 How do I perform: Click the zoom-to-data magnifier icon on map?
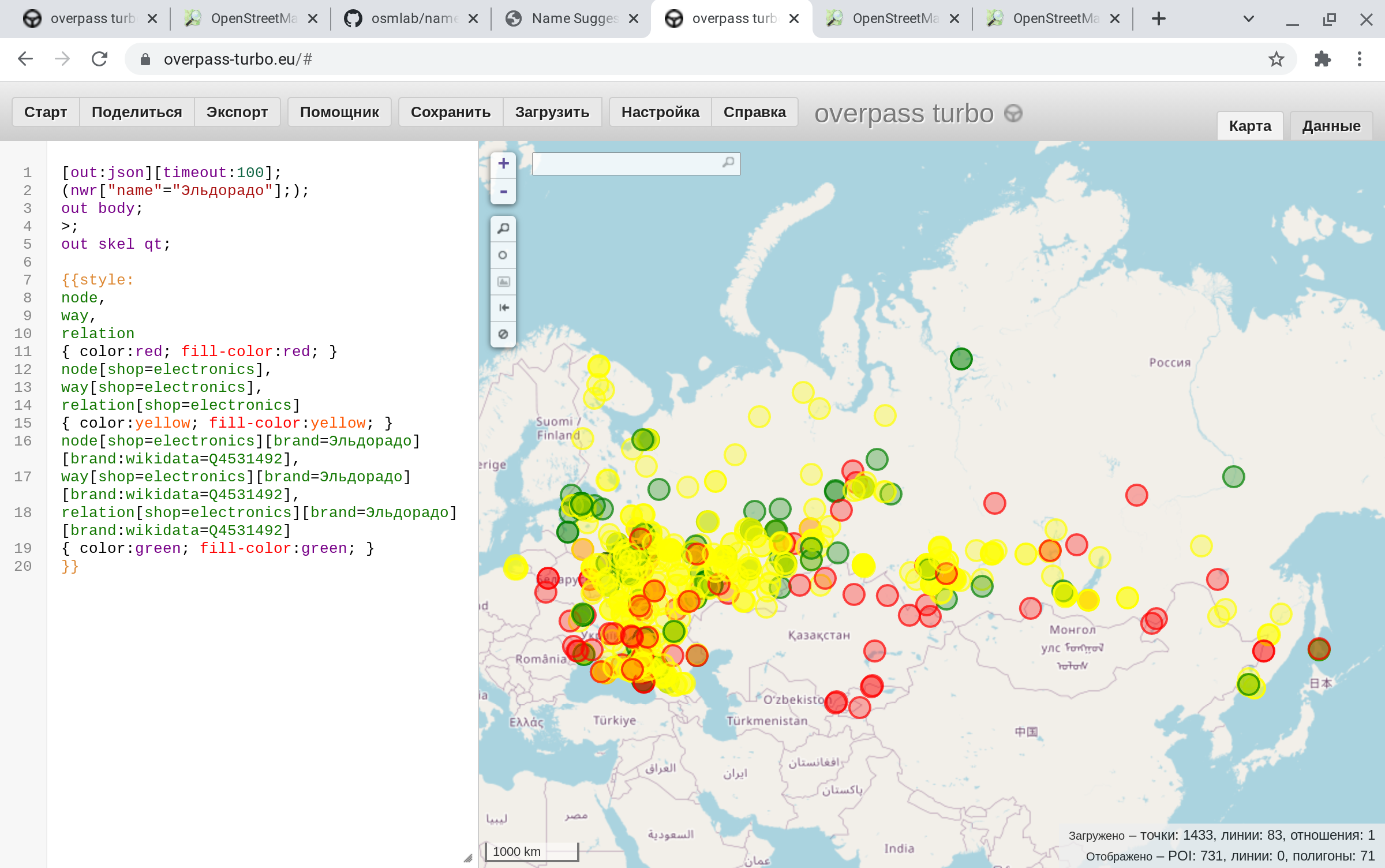tap(503, 229)
